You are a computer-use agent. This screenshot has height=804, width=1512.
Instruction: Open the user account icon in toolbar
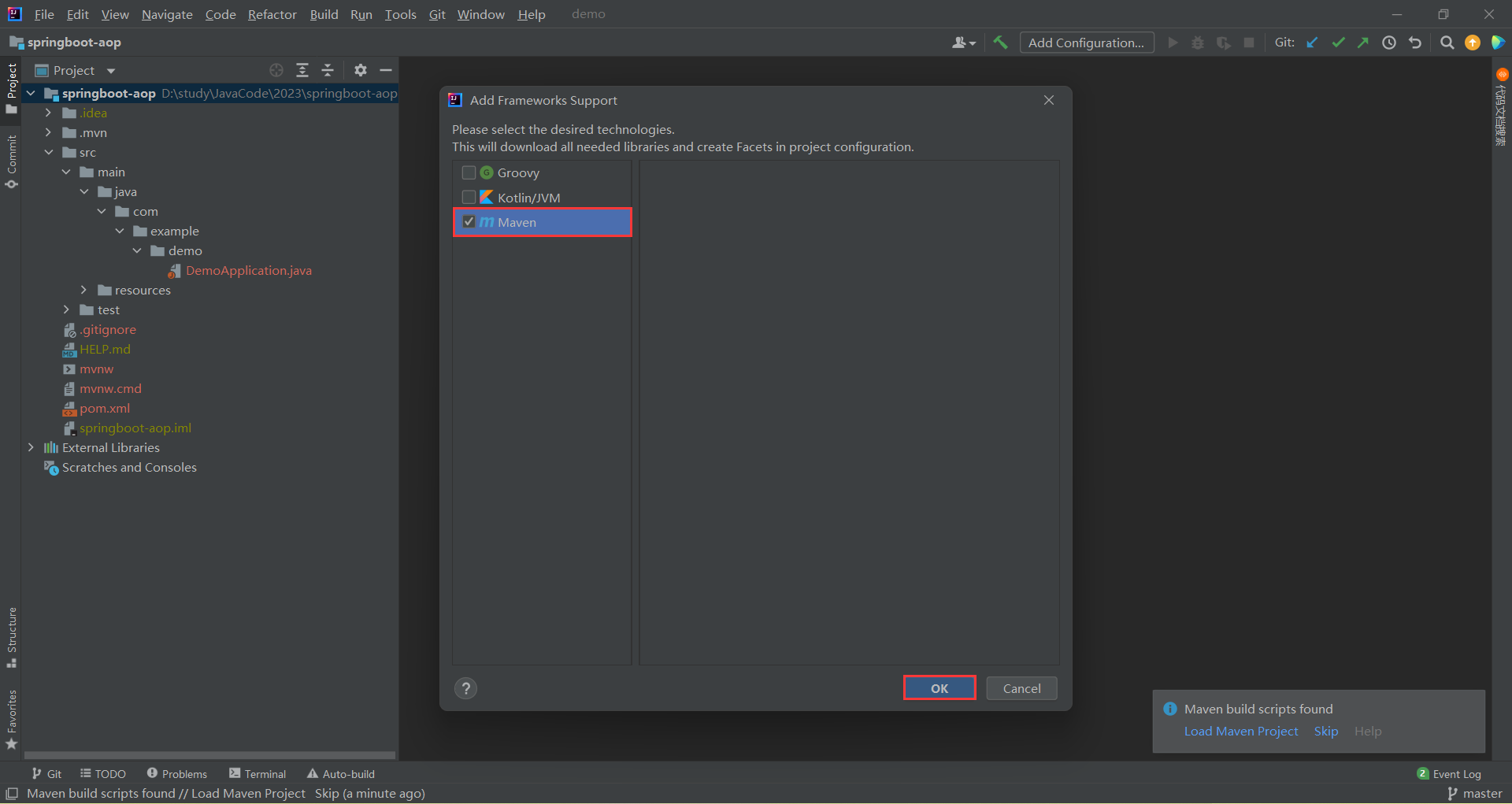pyautogui.click(x=964, y=43)
